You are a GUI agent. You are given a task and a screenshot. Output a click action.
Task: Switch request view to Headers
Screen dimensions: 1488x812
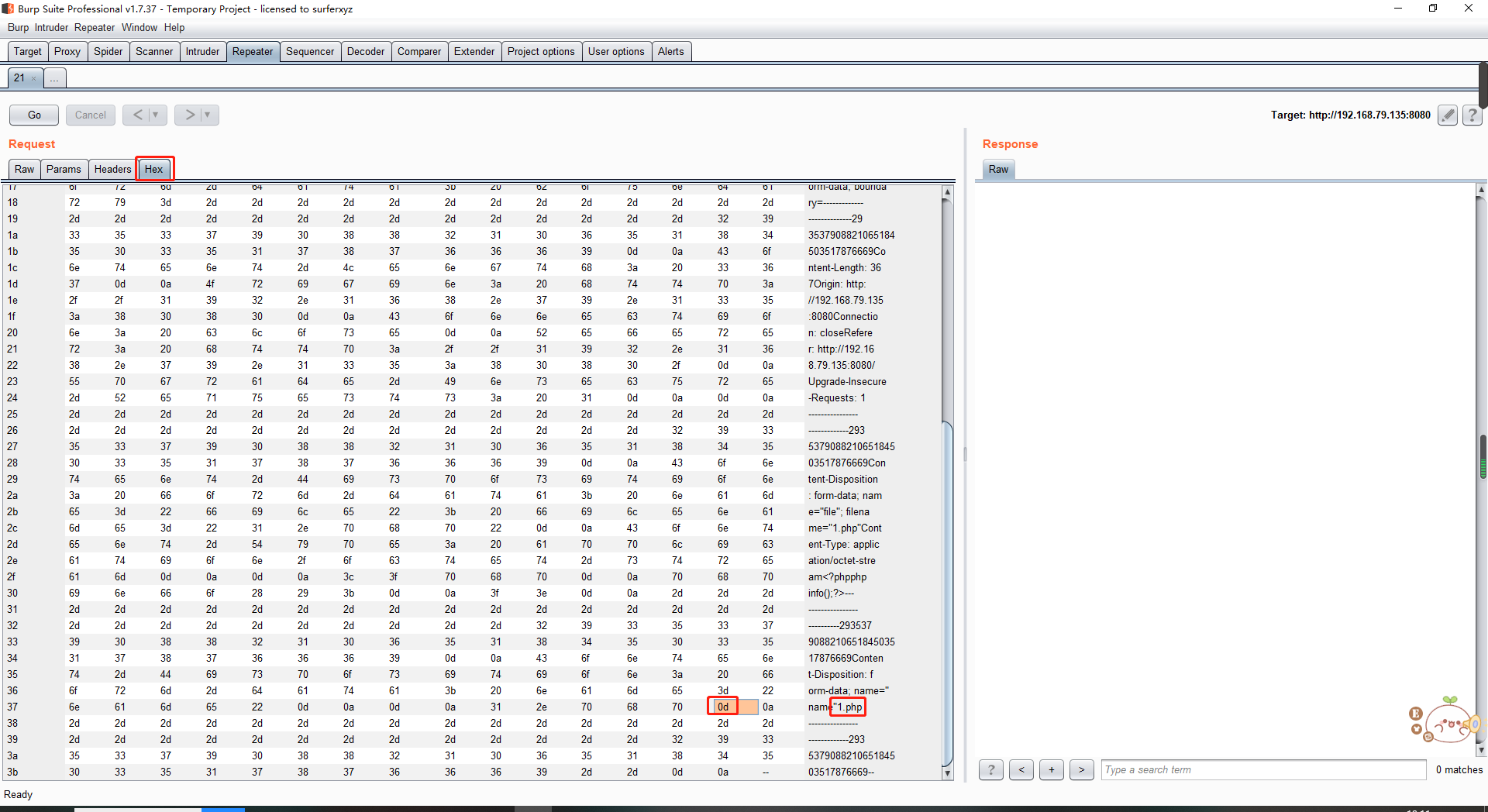(112, 169)
